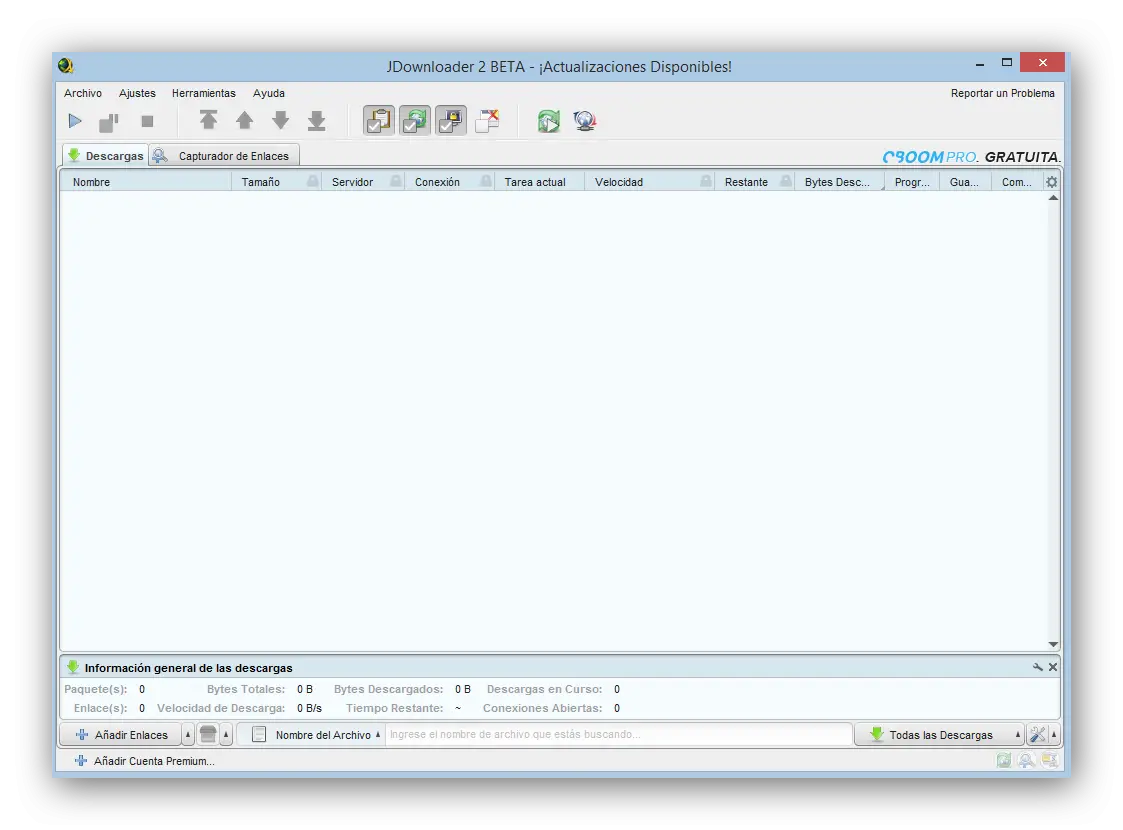The image size is (1123, 830).
Task: Open the Archivo menu
Action: 83,93
